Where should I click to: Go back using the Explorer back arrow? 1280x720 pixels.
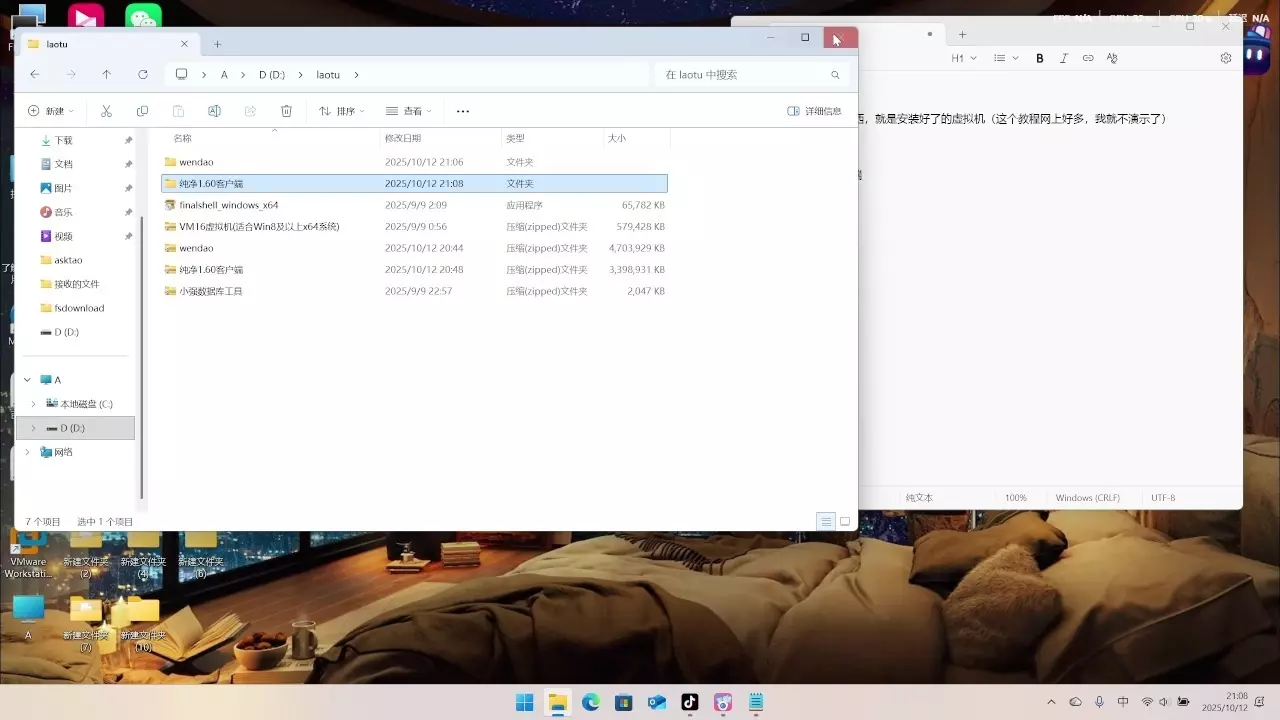click(35, 74)
